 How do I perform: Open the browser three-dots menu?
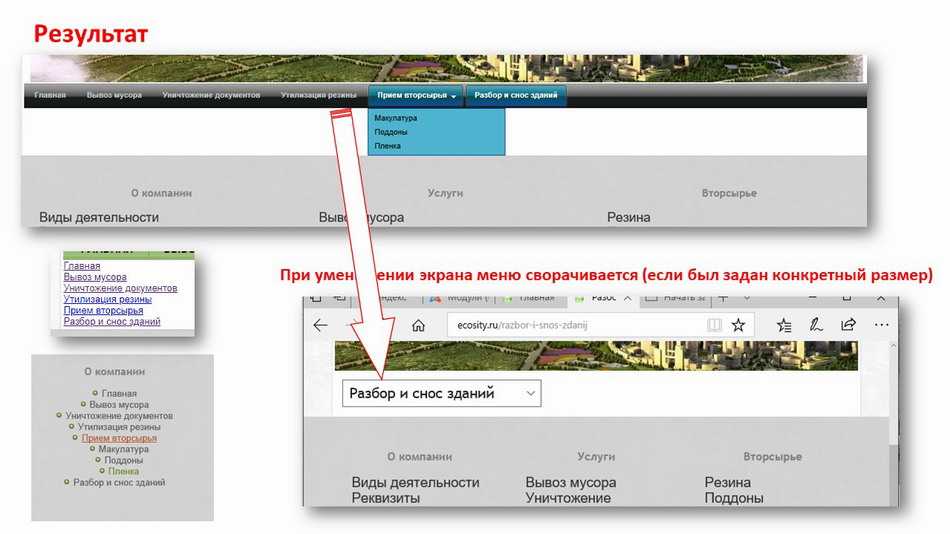click(881, 325)
